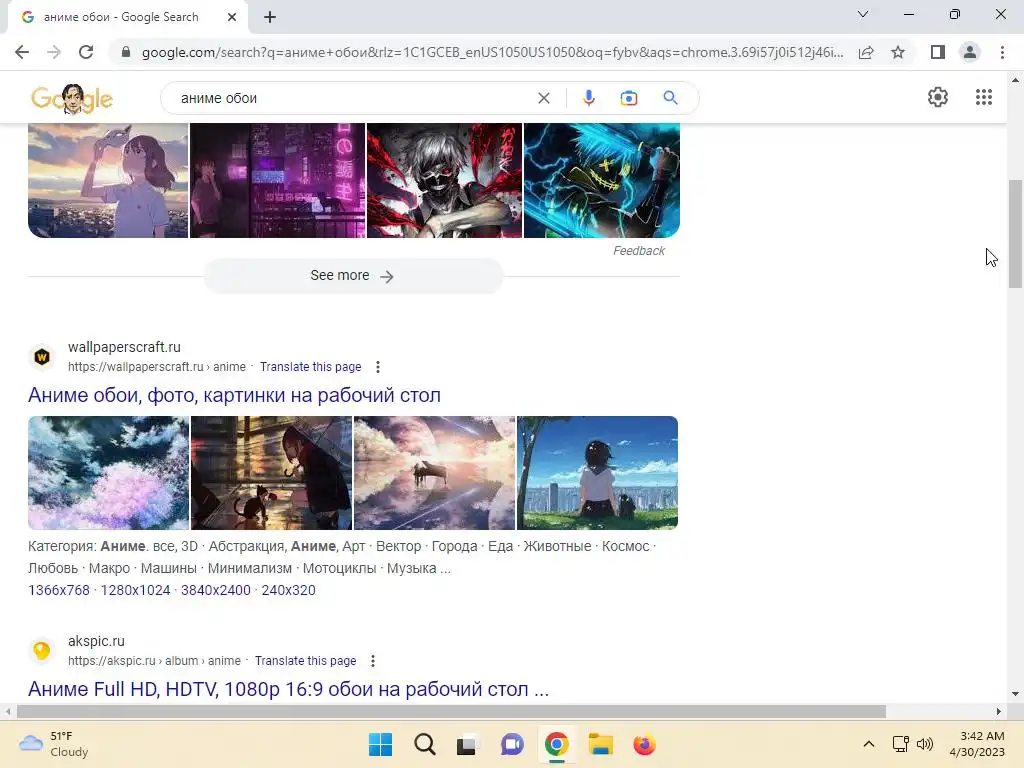The height and width of the screenshot is (768, 1024).
Task: Send Feedback on image results
Action: pyautogui.click(x=638, y=251)
